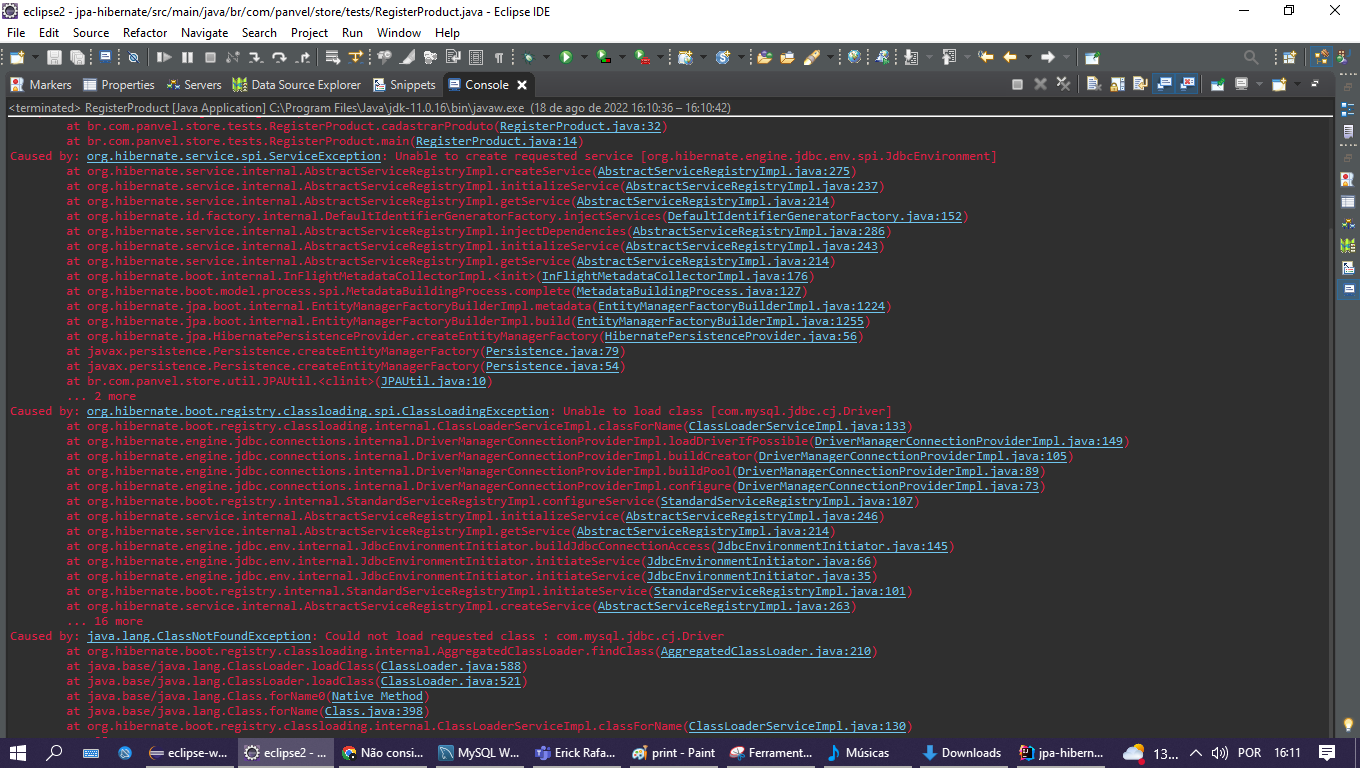This screenshot has height=768, width=1360.
Task: Open the JPAUtil.java:10 link
Action: [x=432, y=381]
